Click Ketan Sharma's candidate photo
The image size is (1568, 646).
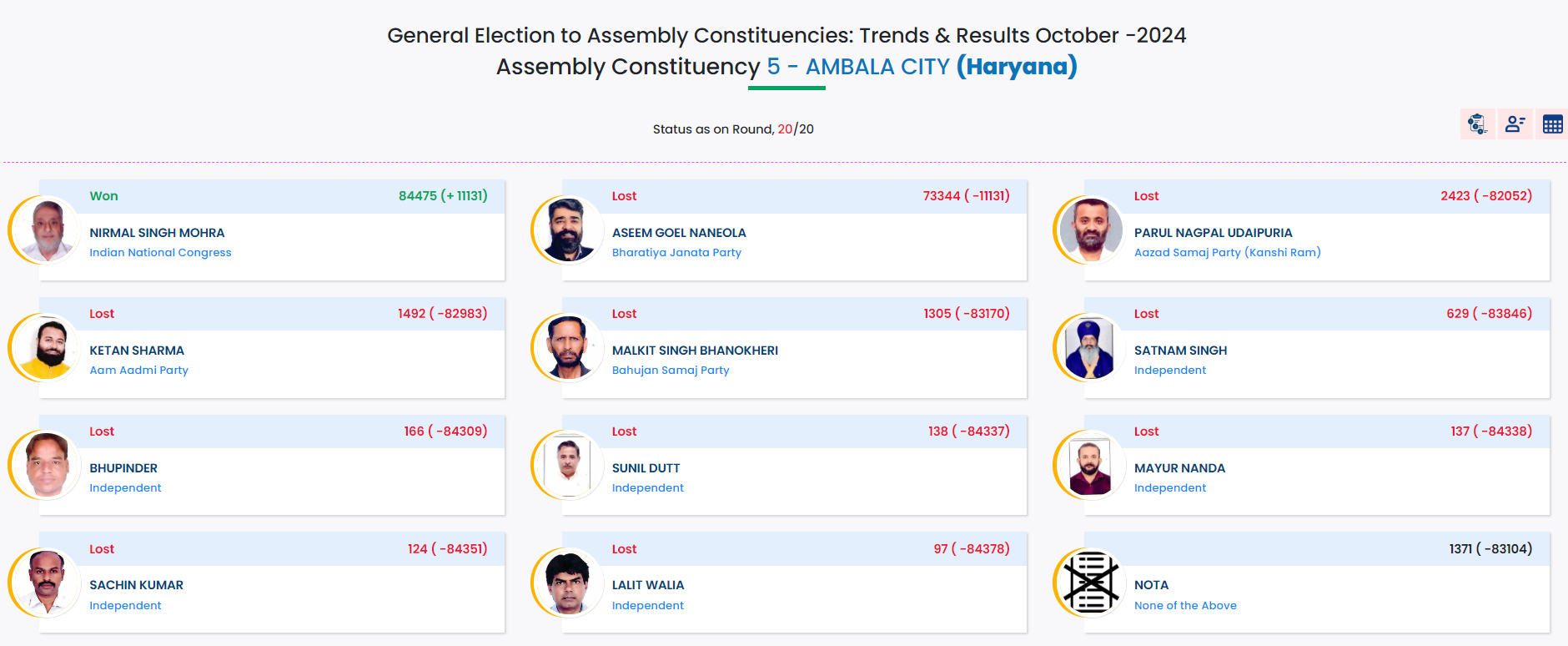click(46, 347)
